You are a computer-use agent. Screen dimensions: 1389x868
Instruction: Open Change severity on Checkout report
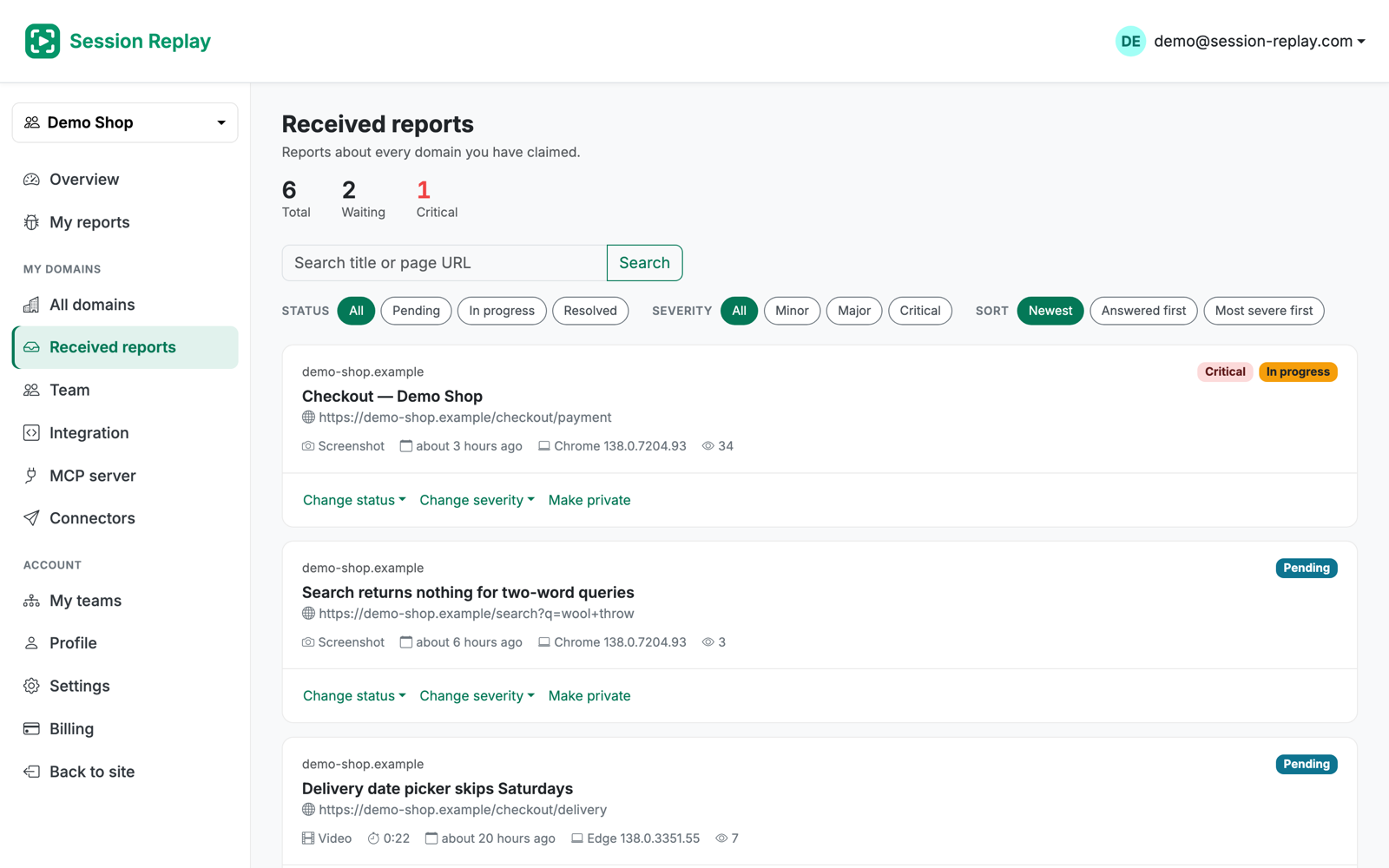coord(477,500)
